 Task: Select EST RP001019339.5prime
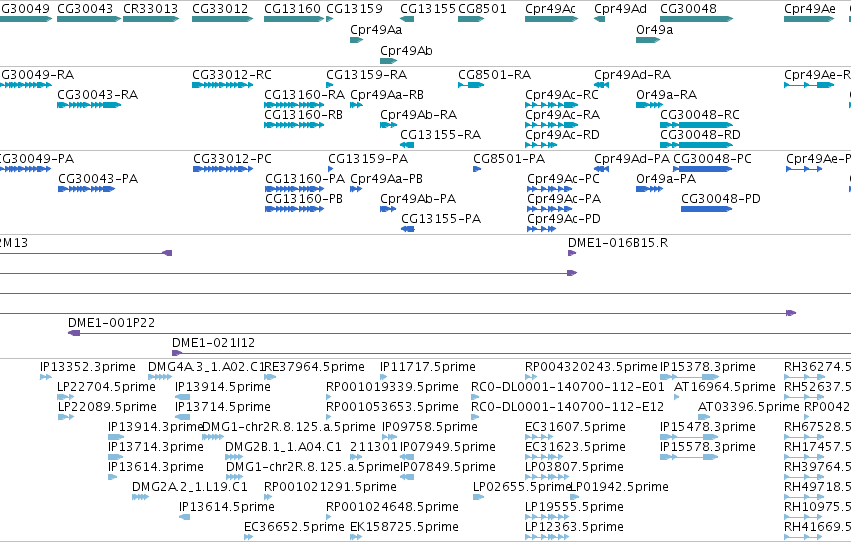[x=329, y=397]
